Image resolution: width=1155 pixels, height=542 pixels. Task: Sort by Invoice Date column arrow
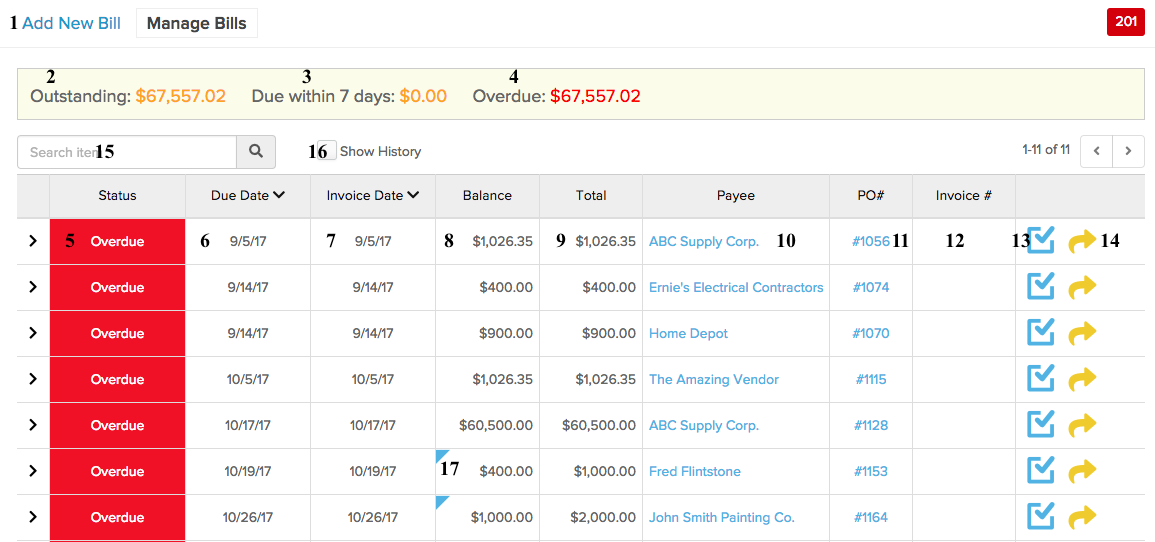pos(412,195)
